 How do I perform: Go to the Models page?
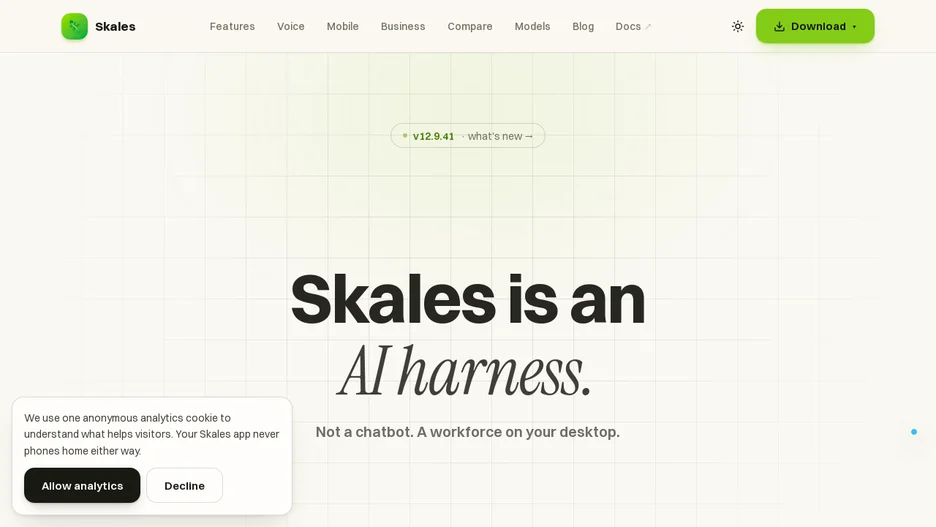click(532, 26)
